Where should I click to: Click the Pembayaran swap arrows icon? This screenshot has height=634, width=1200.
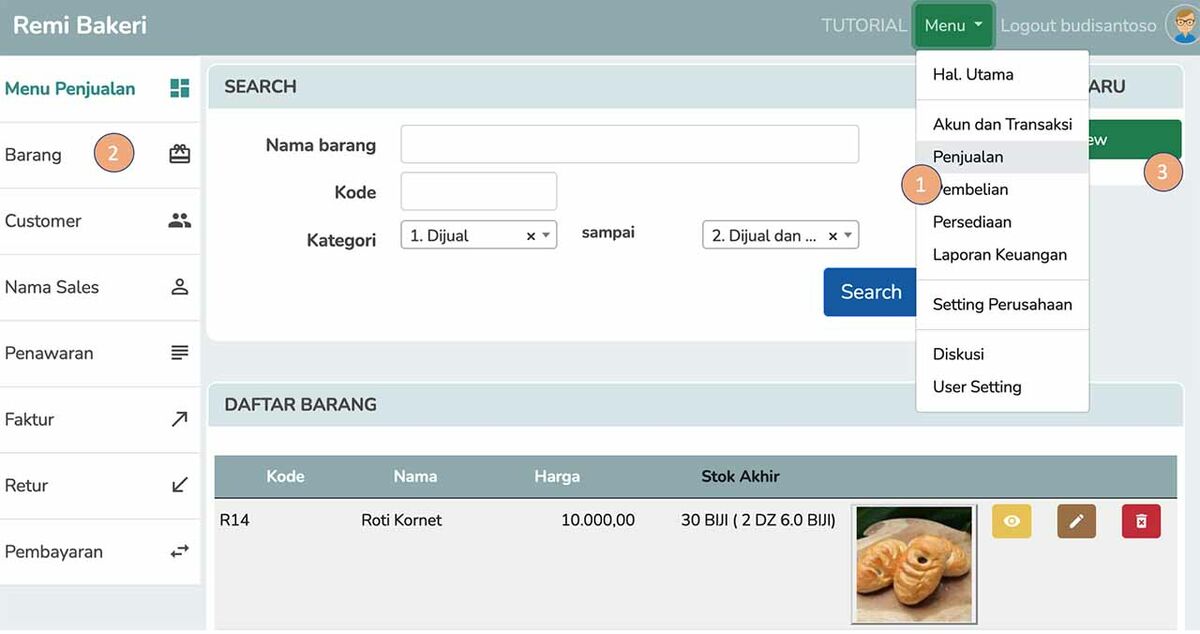tap(179, 551)
